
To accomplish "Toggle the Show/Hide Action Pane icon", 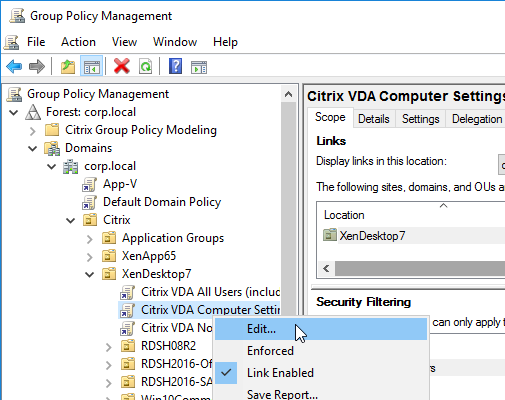I will point(199,67).
